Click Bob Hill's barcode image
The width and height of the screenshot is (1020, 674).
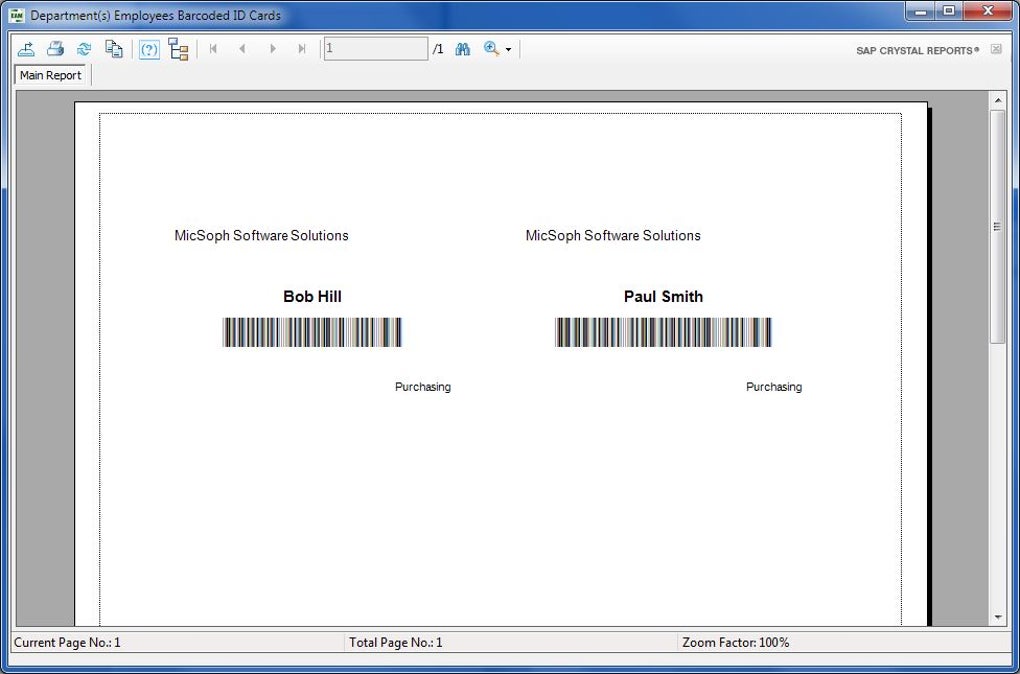312,333
